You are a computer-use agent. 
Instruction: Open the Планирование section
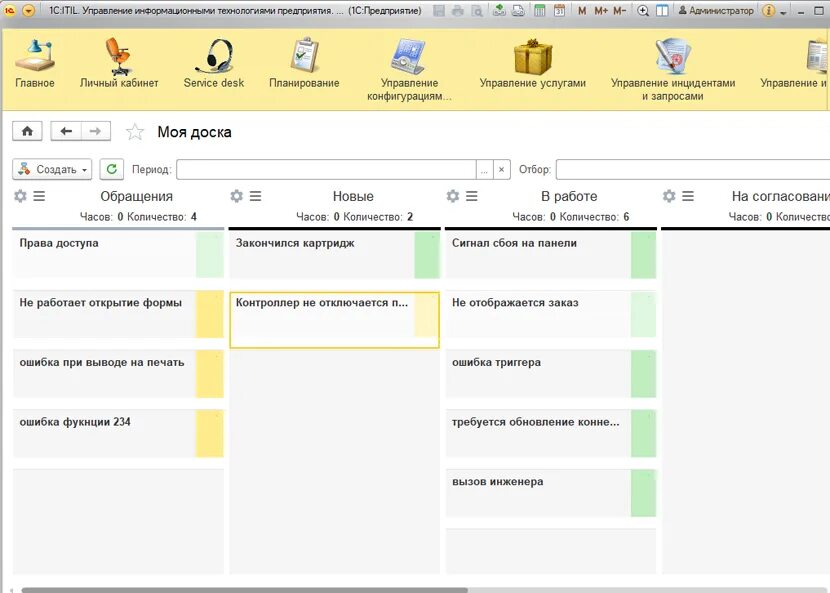pos(303,65)
